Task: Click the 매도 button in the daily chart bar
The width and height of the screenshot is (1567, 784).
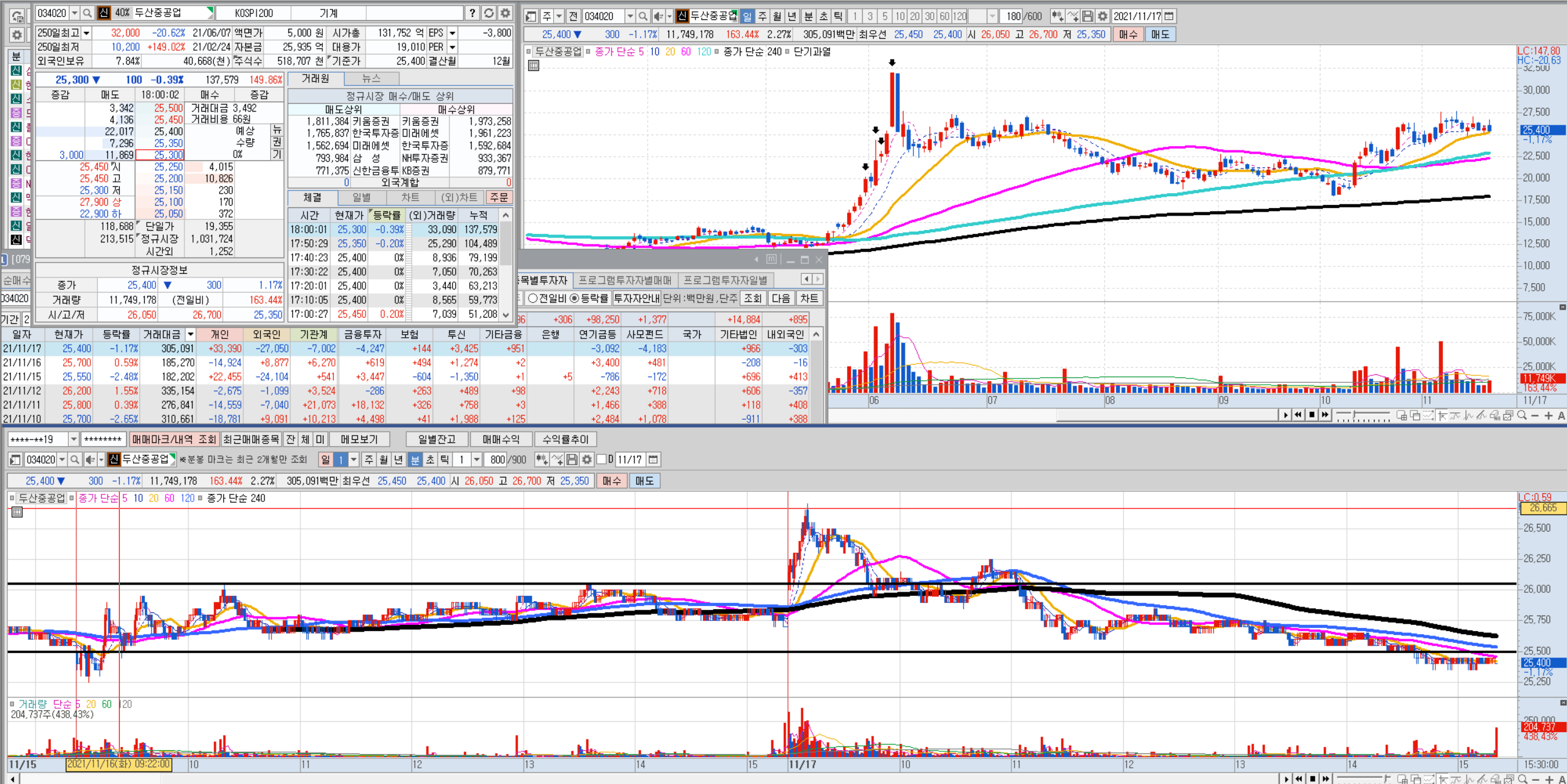Action: click(1160, 35)
